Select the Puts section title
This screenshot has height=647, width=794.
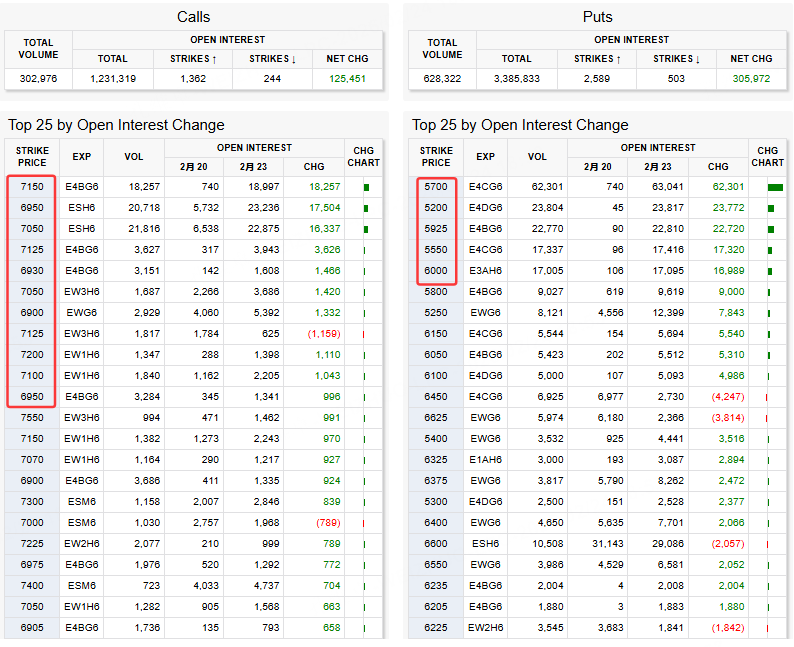point(598,17)
